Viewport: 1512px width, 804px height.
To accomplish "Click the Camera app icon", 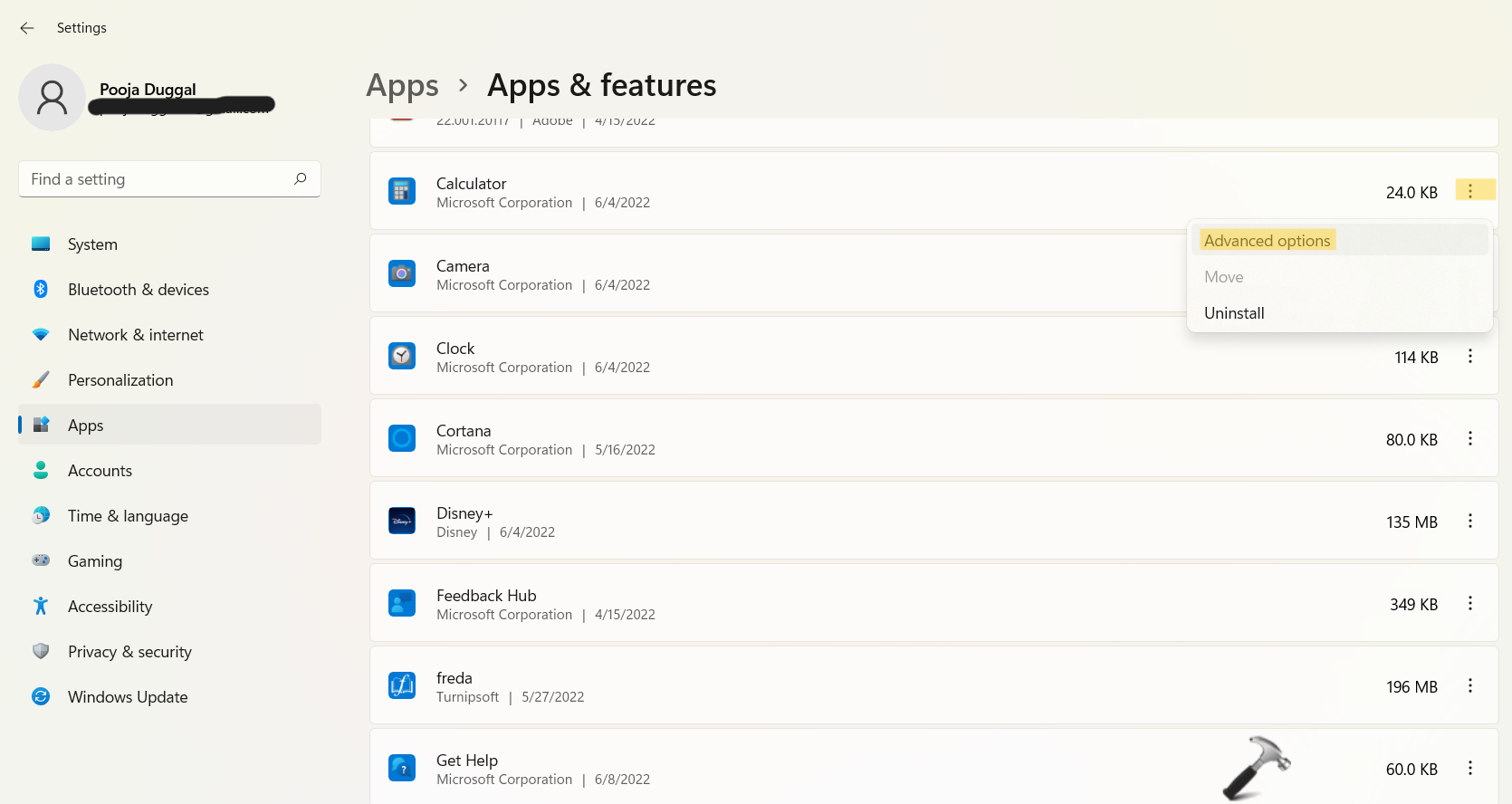I will (x=402, y=274).
